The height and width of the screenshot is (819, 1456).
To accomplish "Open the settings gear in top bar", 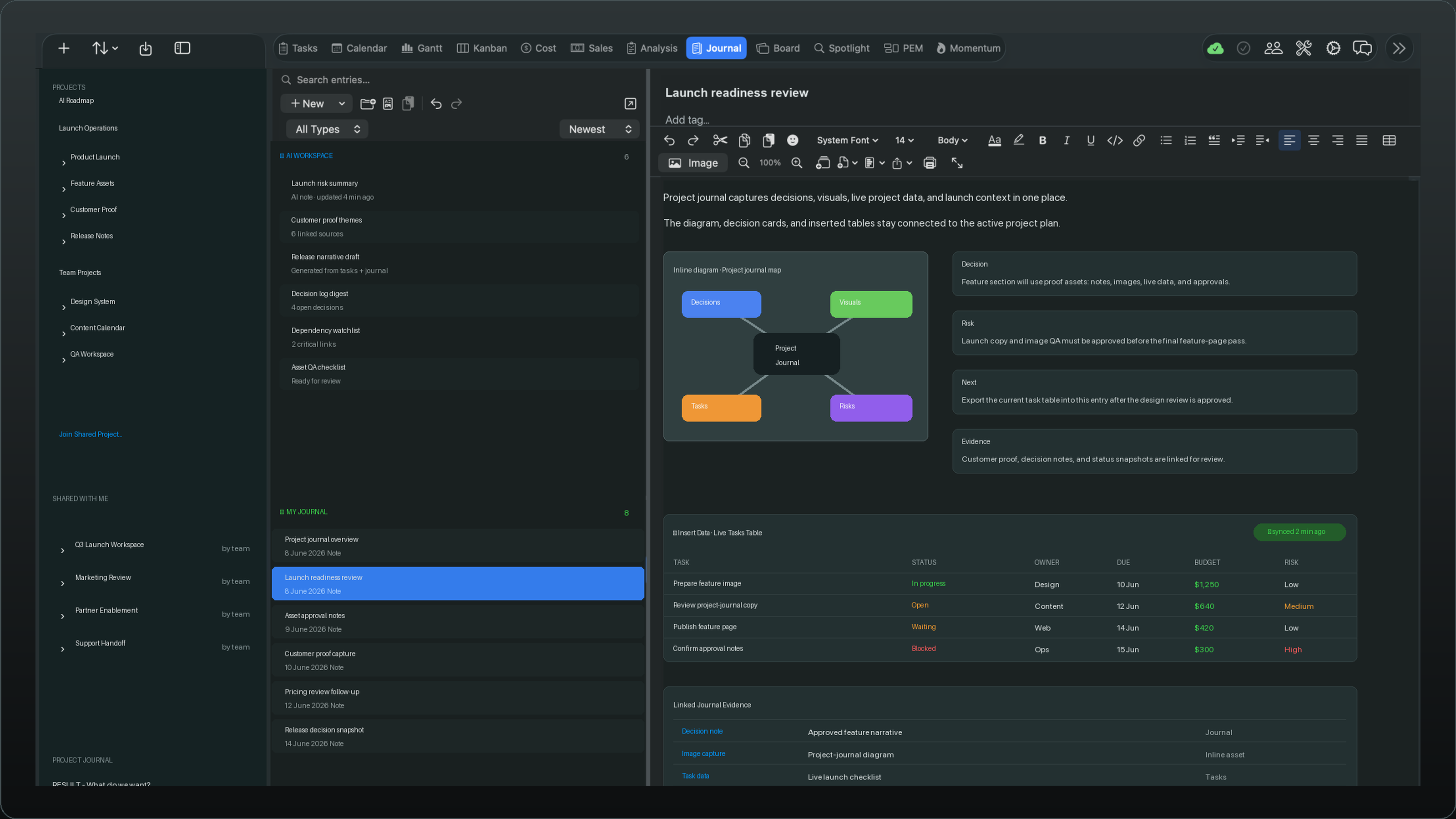I will (x=1333, y=48).
